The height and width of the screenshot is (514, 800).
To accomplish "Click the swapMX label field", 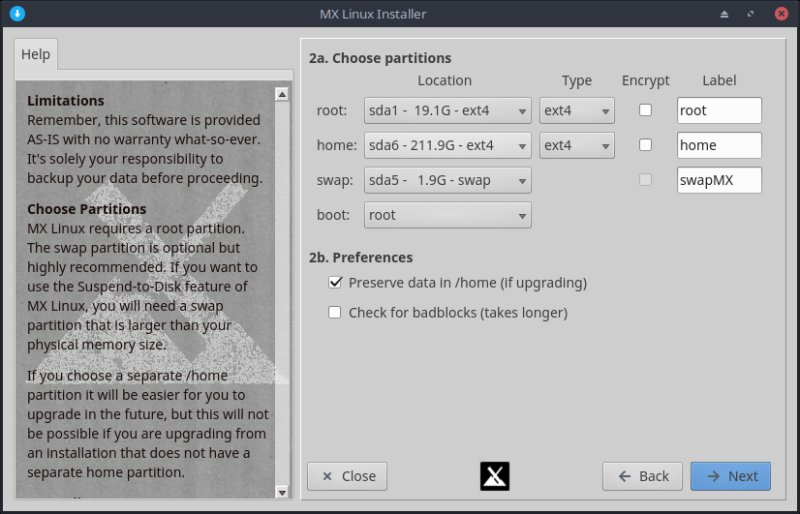I will [719, 180].
